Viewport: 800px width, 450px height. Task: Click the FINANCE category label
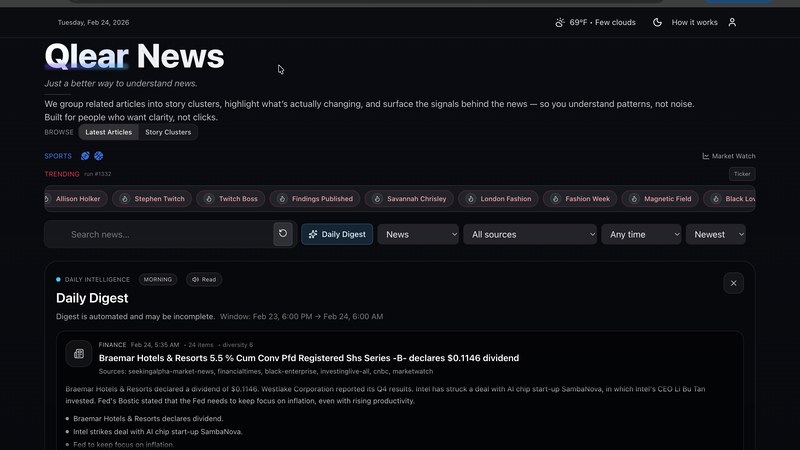coord(112,345)
